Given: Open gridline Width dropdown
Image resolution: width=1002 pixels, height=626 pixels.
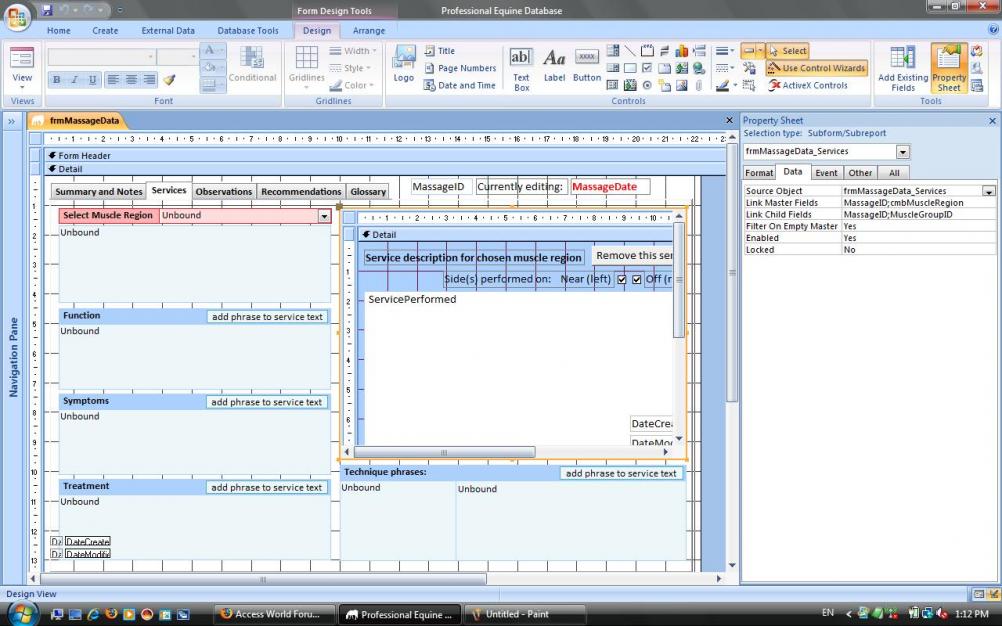Looking at the screenshot, I should [x=353, y=50].
